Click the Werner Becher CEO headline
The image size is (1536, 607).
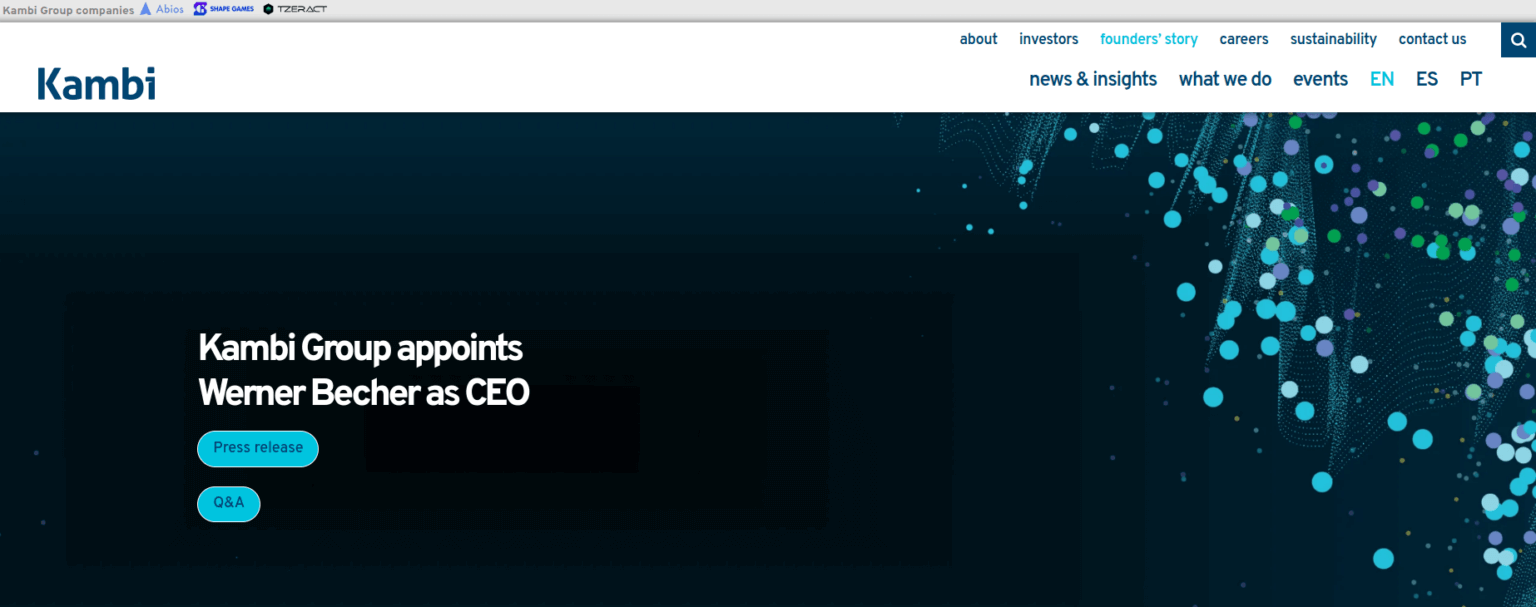point(363,370)
